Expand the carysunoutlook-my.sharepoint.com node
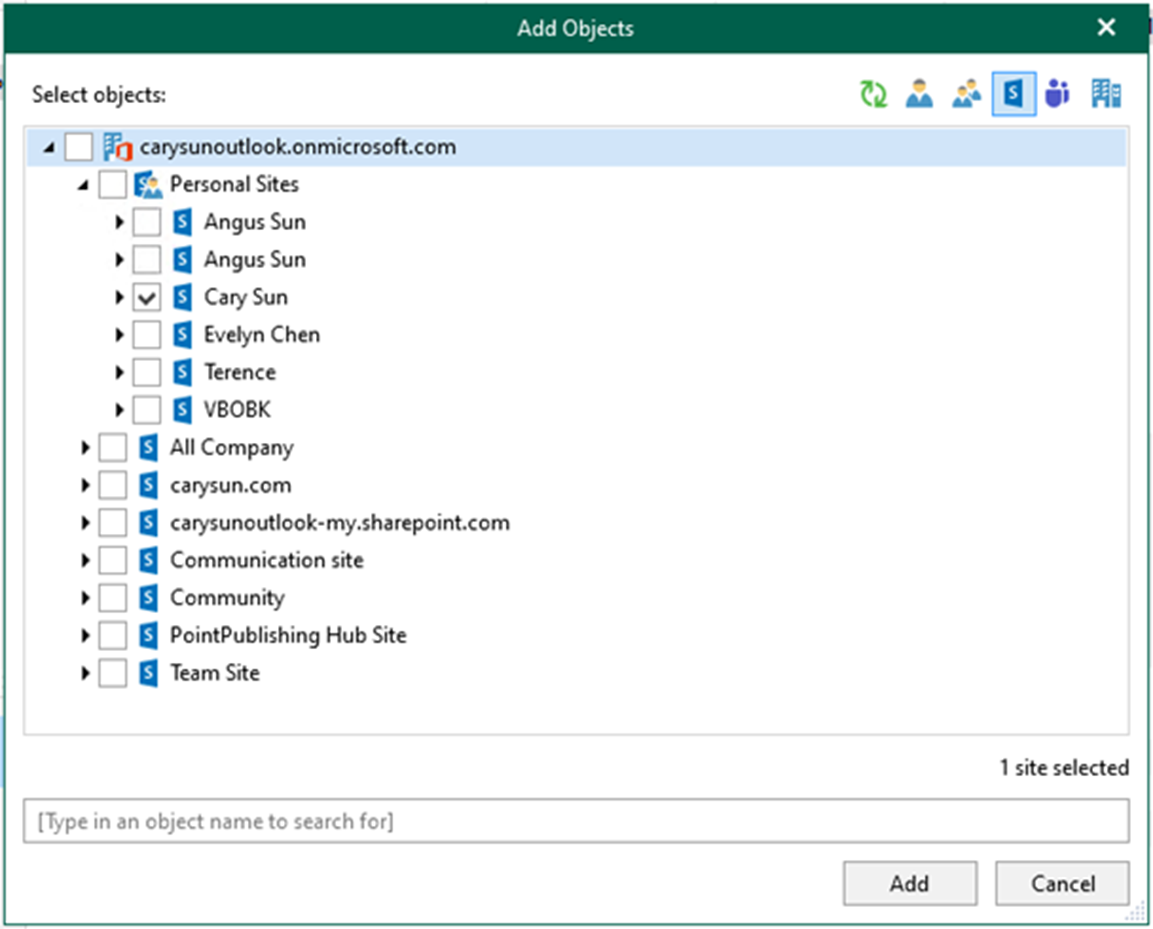1153x929 pixels. pos(85,522)
